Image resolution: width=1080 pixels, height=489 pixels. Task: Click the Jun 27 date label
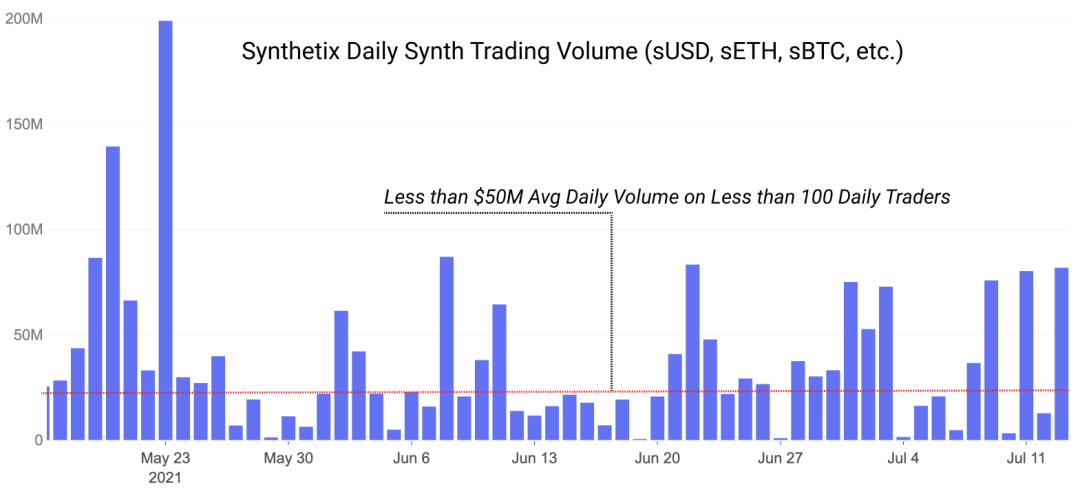(780, 458)
